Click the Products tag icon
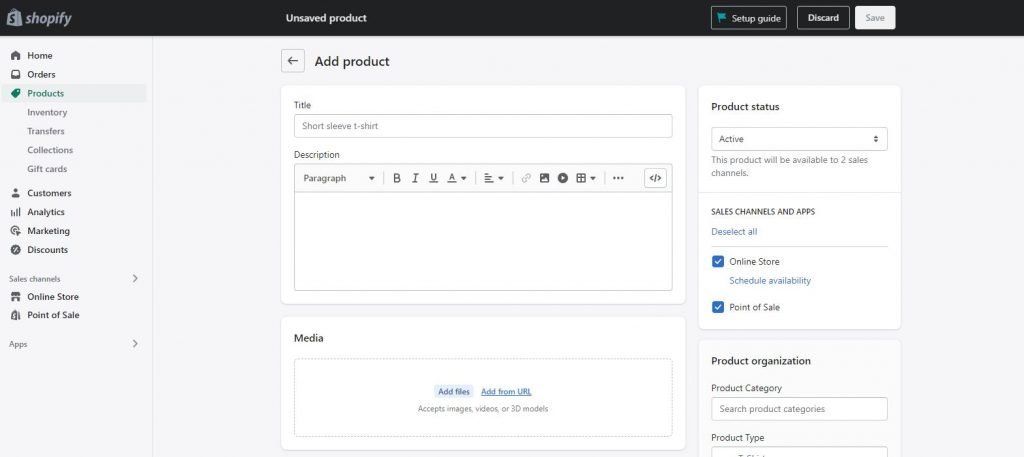1024x457 pixels. coord(16,93)
